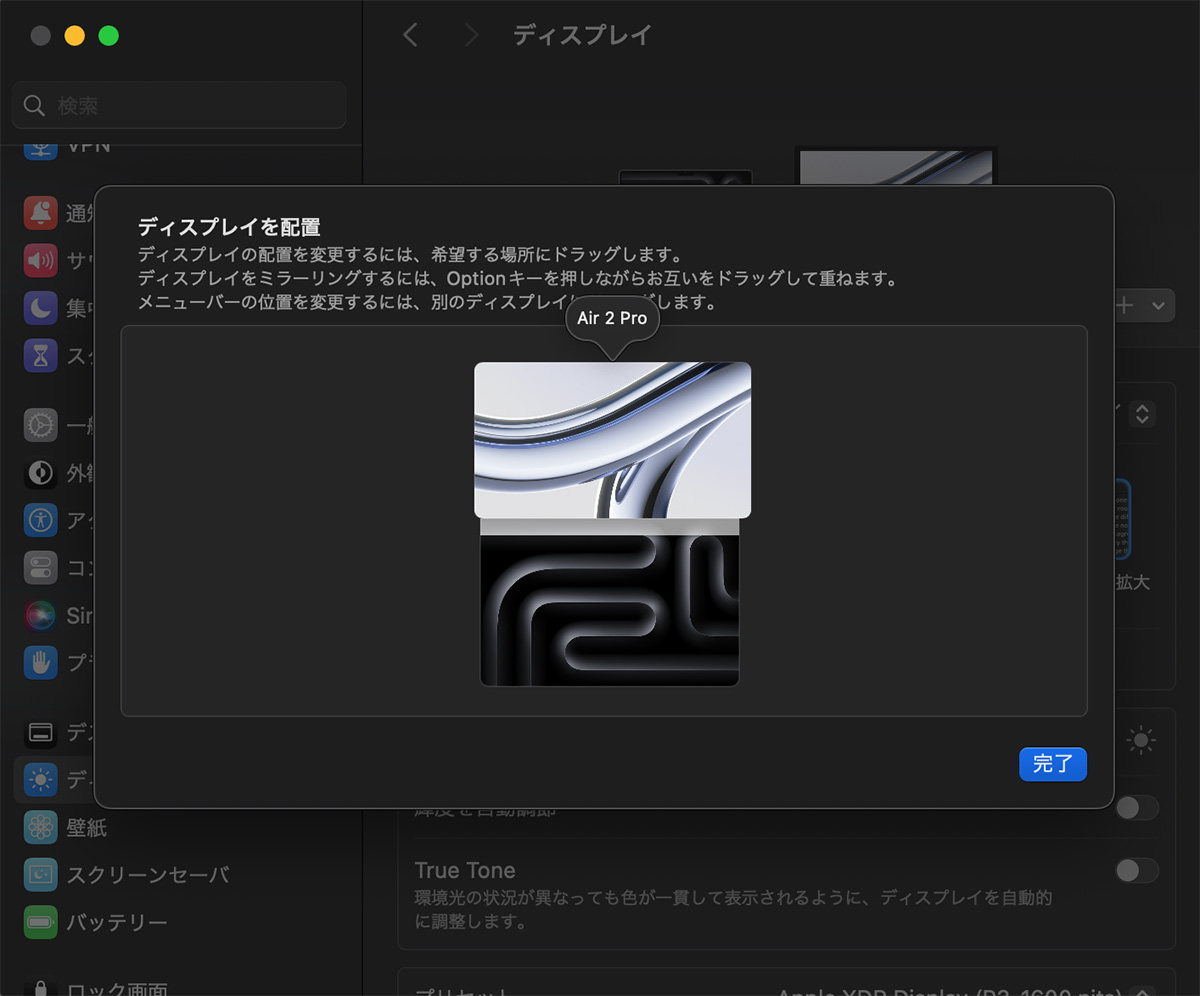Go forward with the right chevron
The width and height of the screenshot is (1200, 996).
coord(472,35)
